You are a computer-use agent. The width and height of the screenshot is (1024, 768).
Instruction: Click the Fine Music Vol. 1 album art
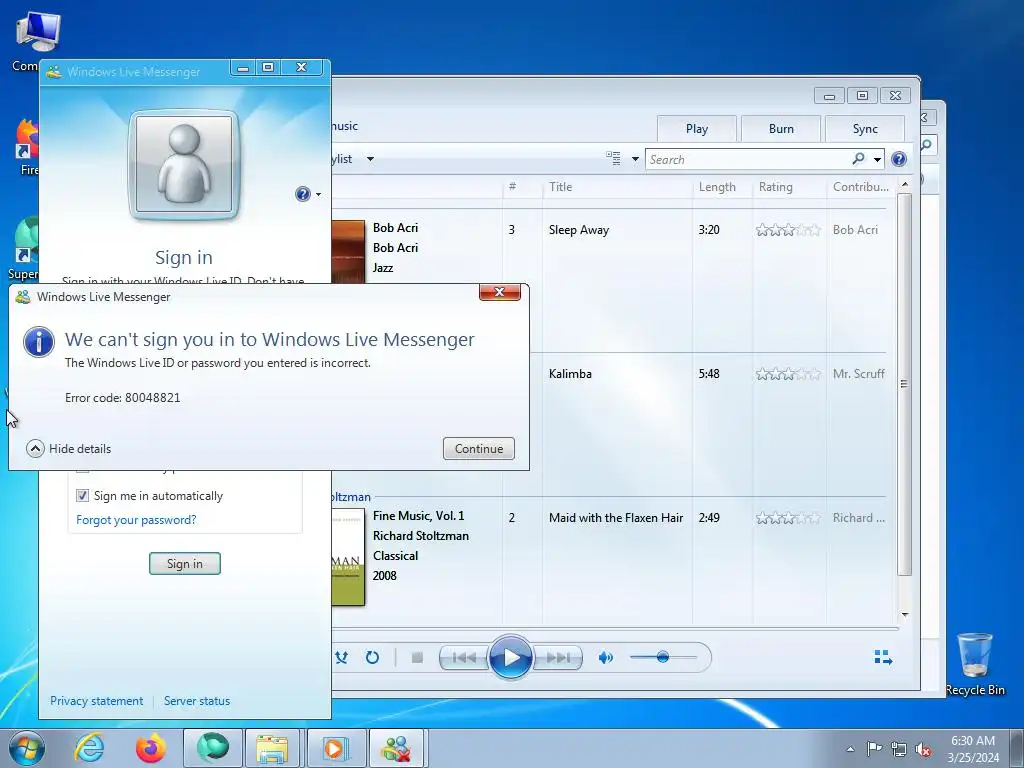pyautogui.click(x=348, y=557)
